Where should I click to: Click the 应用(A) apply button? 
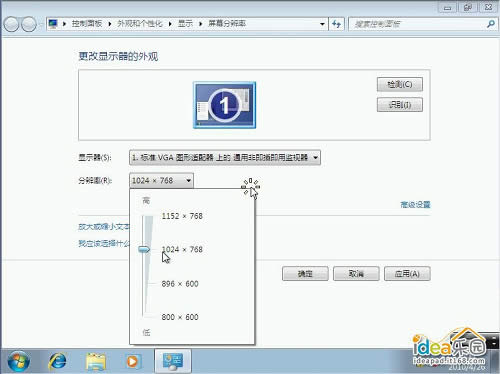(x=407, y=274)
